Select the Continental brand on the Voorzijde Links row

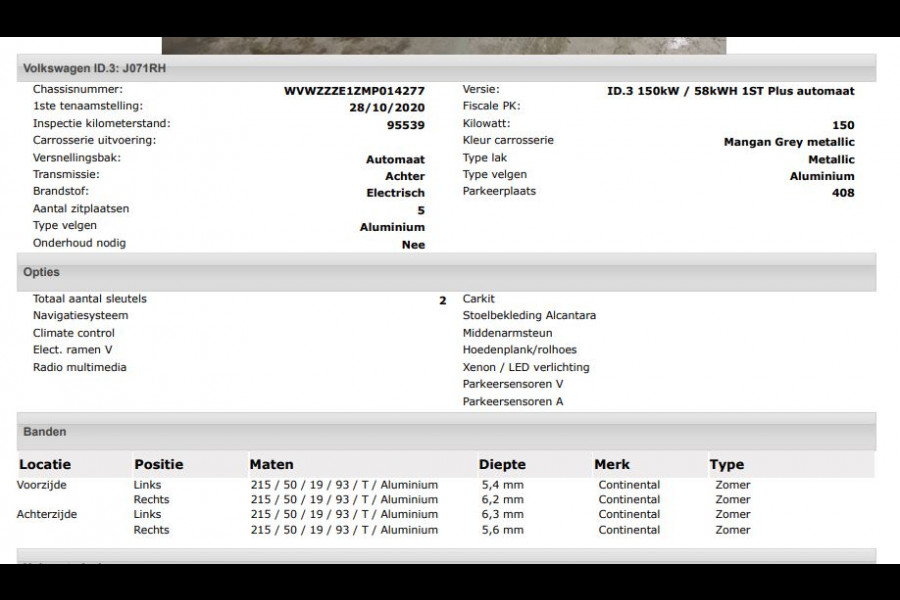630,484
